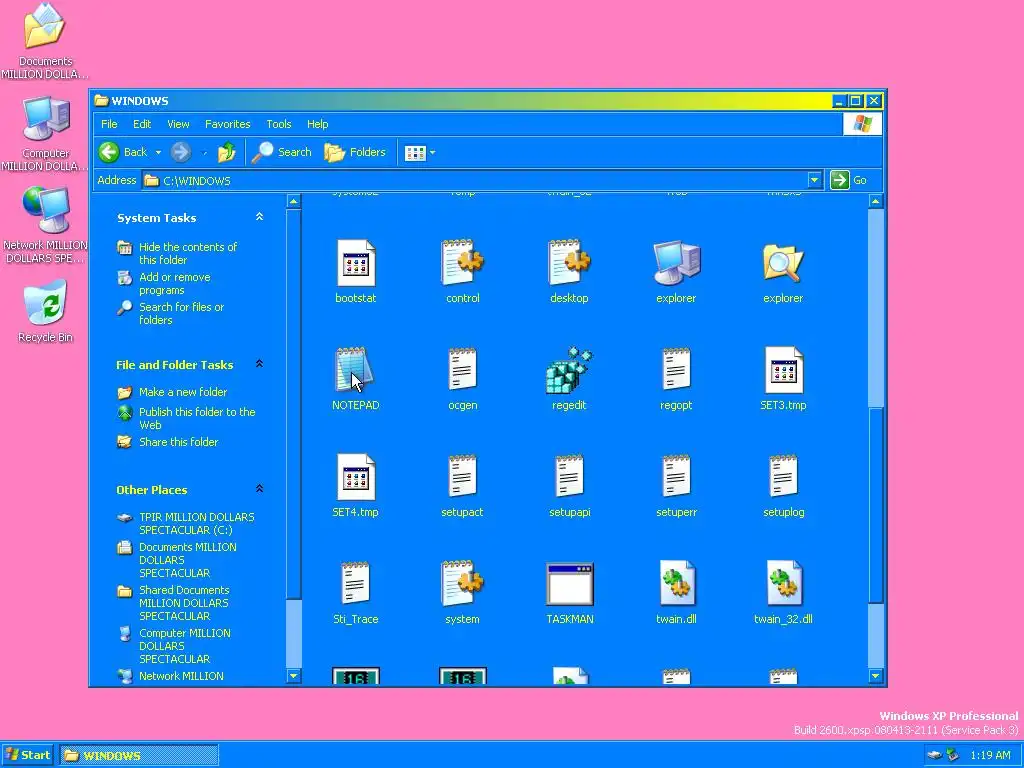Select the SET3.tmp file icon

pyautogui.click(x=784, y=370)
